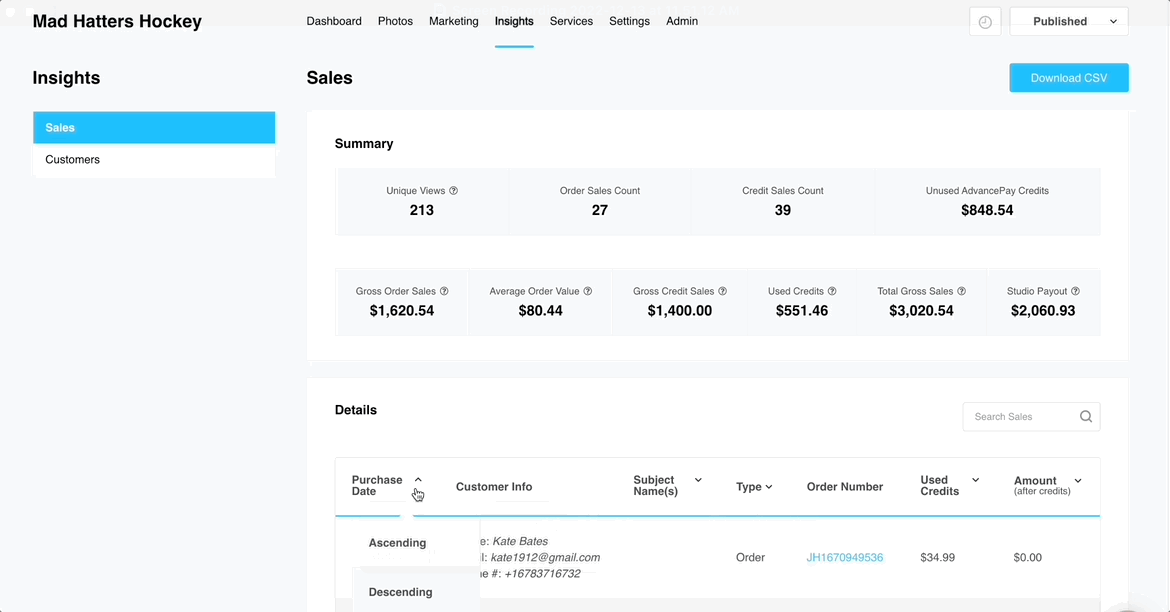Image resolution: width=1170 pixels, height=612 pixels.
Task: Click the help icon beside Gross Order Sales
Action: [x=444, y=292]
